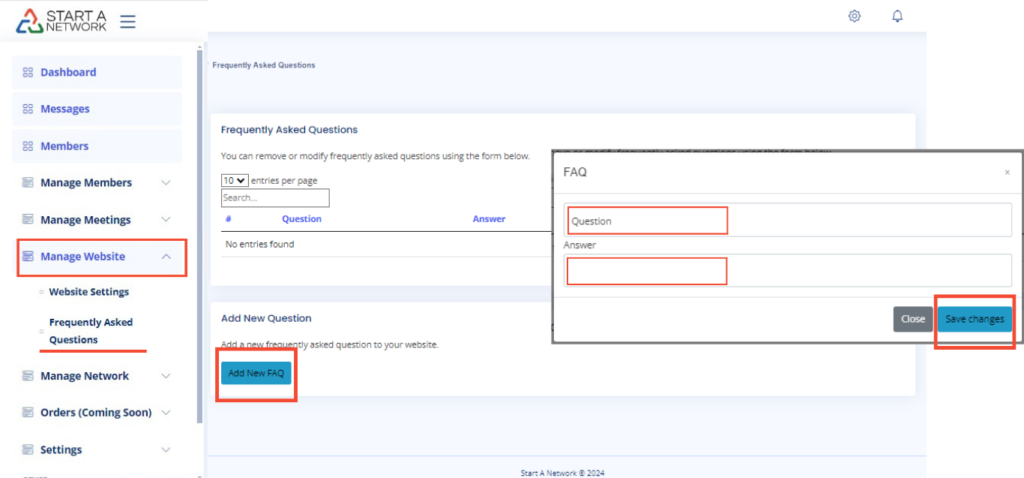Open the entries per page dropdown
The width and height of the screenshot is (1024, 478).
[x=234, y=180]
